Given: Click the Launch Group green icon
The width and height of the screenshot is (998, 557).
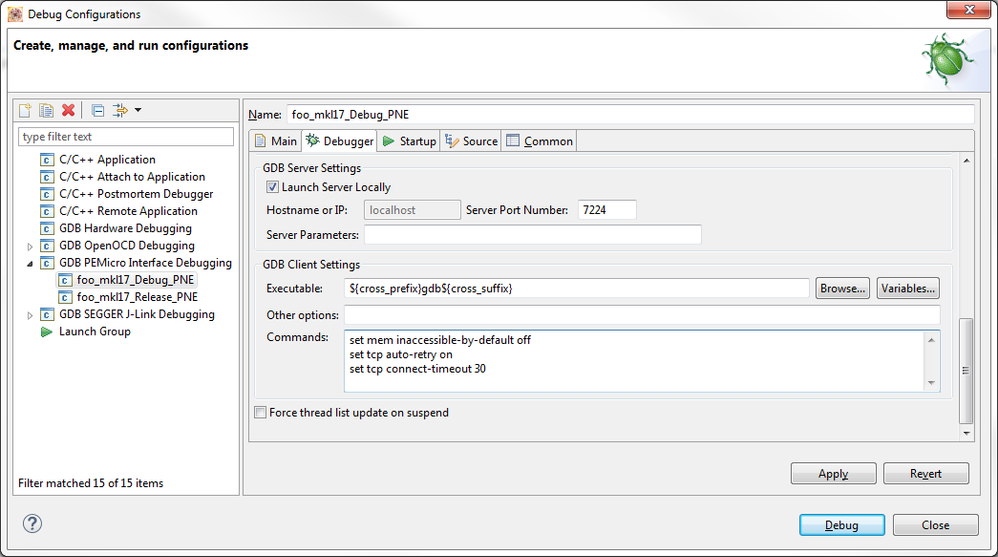Looking at the screenshot, I should click(46, 332).
